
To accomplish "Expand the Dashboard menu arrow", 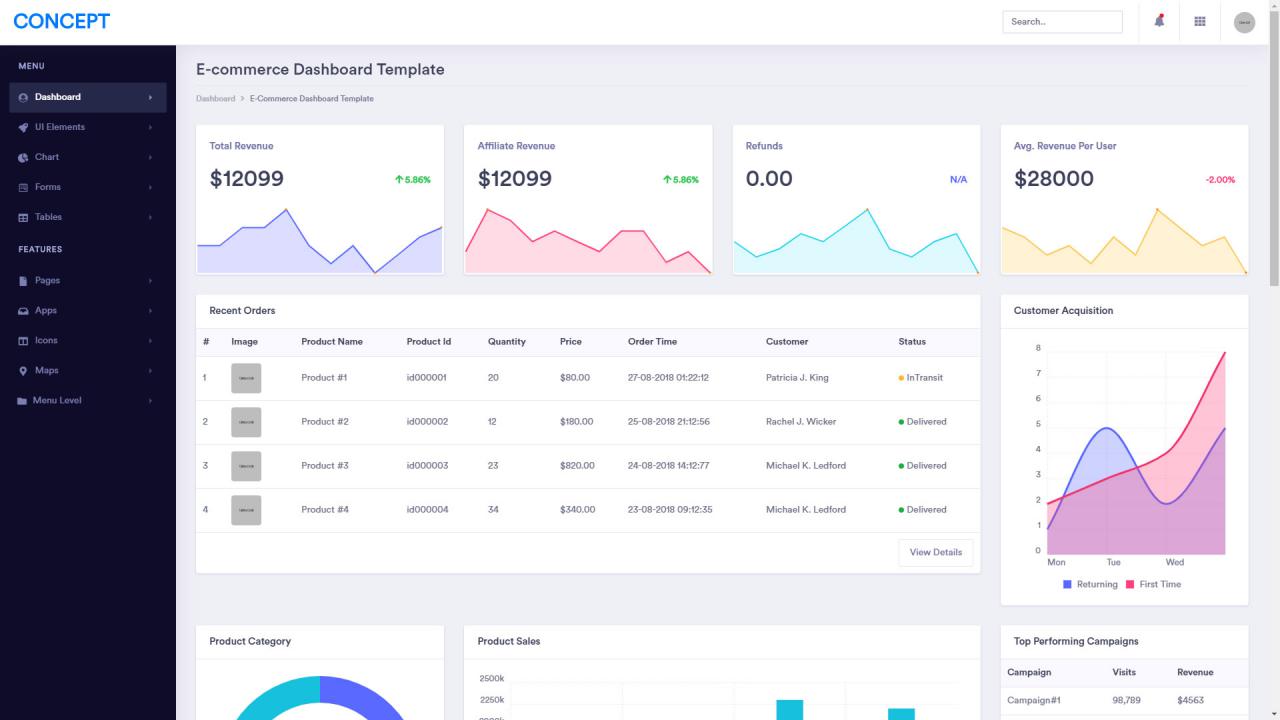I will click(x=150, y=97).
